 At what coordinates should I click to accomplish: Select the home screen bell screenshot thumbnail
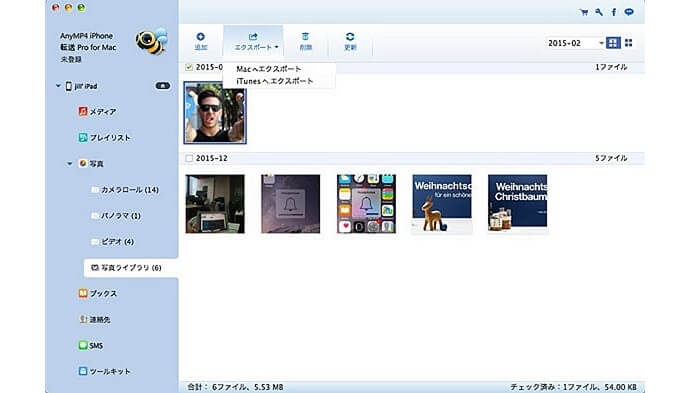click(366, 204)
